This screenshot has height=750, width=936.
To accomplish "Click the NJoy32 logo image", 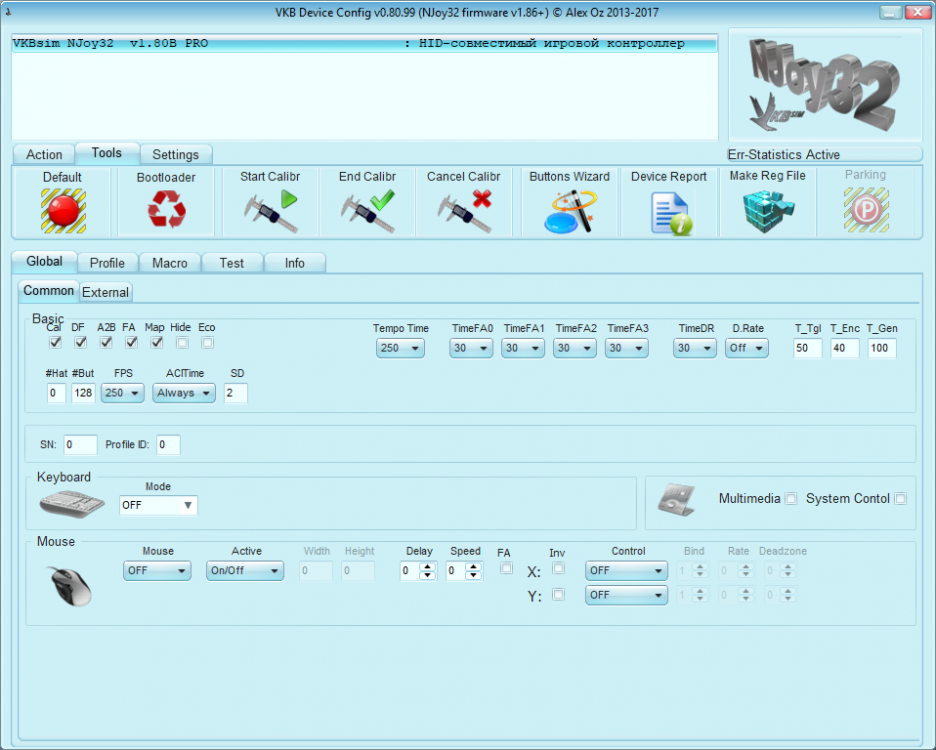I will [x=825, y=85].
